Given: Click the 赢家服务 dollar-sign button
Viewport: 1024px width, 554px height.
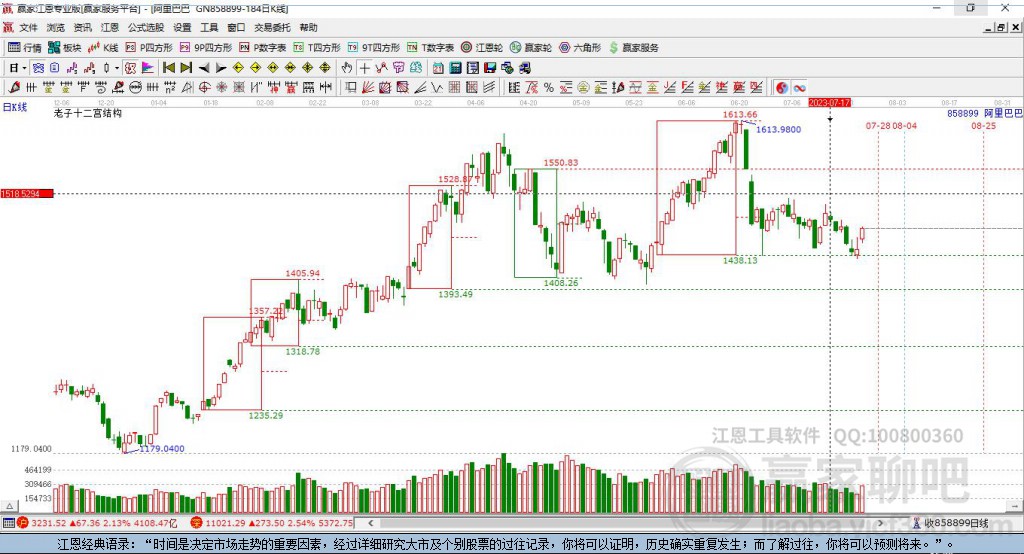Looking at the screenshot, I should pyautogui.click(x=633, y=48).
